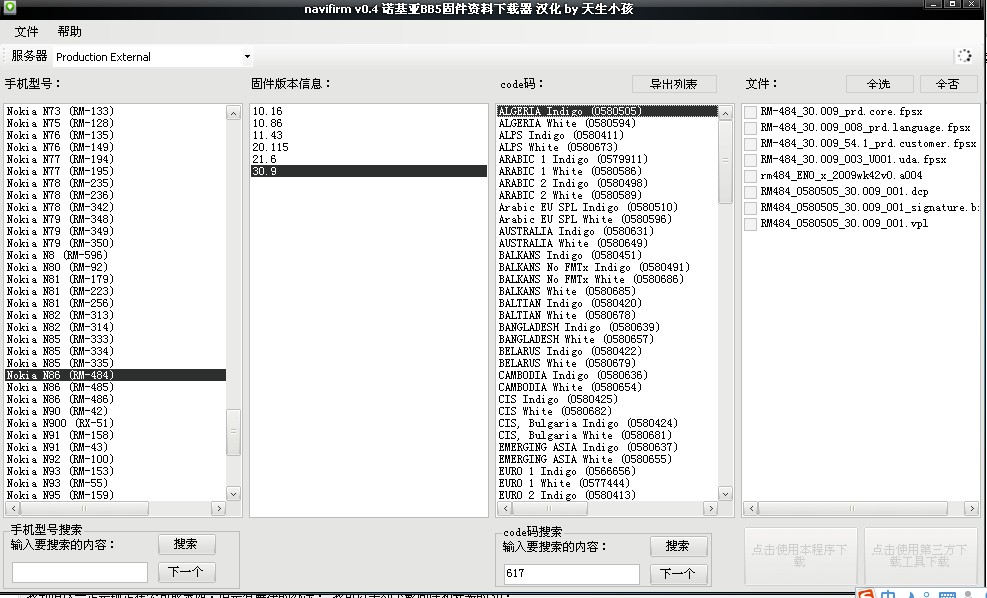Click code list horizontal scroll right arrow
Screen dimensions: 987x598
point(711,508)
